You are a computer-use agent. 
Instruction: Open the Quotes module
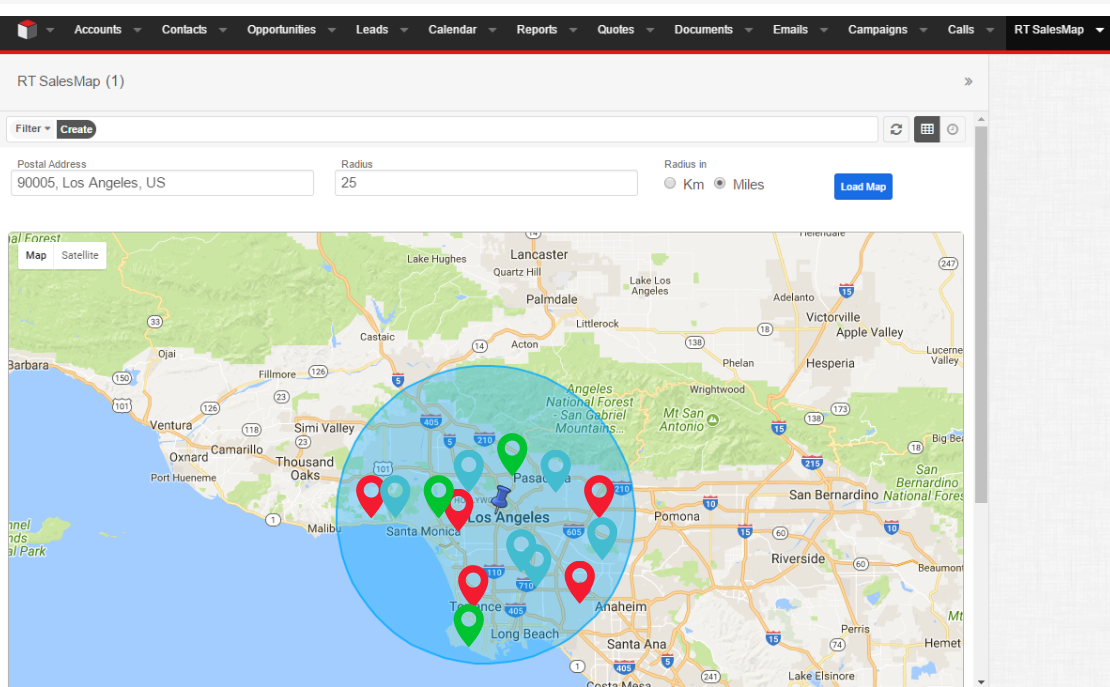point(615,30)
